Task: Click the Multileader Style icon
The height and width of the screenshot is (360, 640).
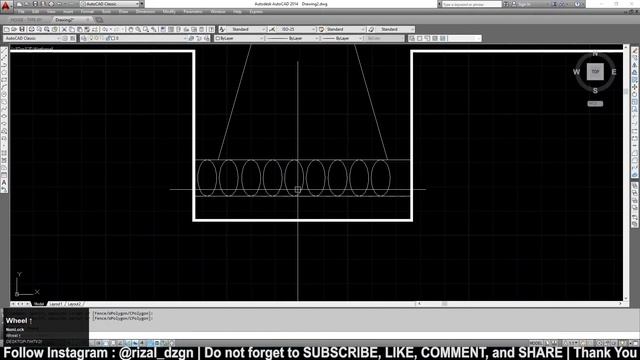Action: pyautogui.click(x=371, y=29)
